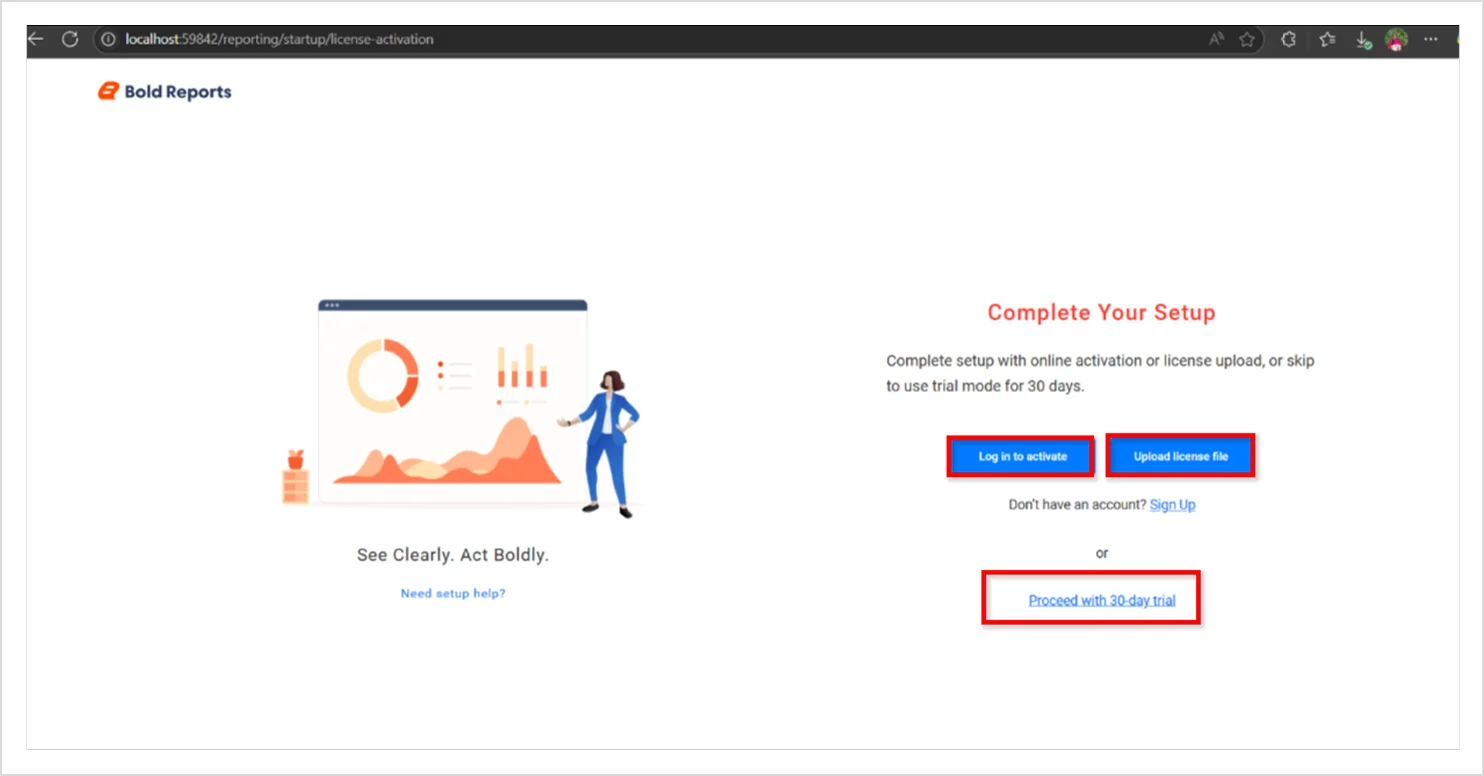
Task: Open the Browser essentials icon
Action: pyautogui.click(x=1288, y=39)
